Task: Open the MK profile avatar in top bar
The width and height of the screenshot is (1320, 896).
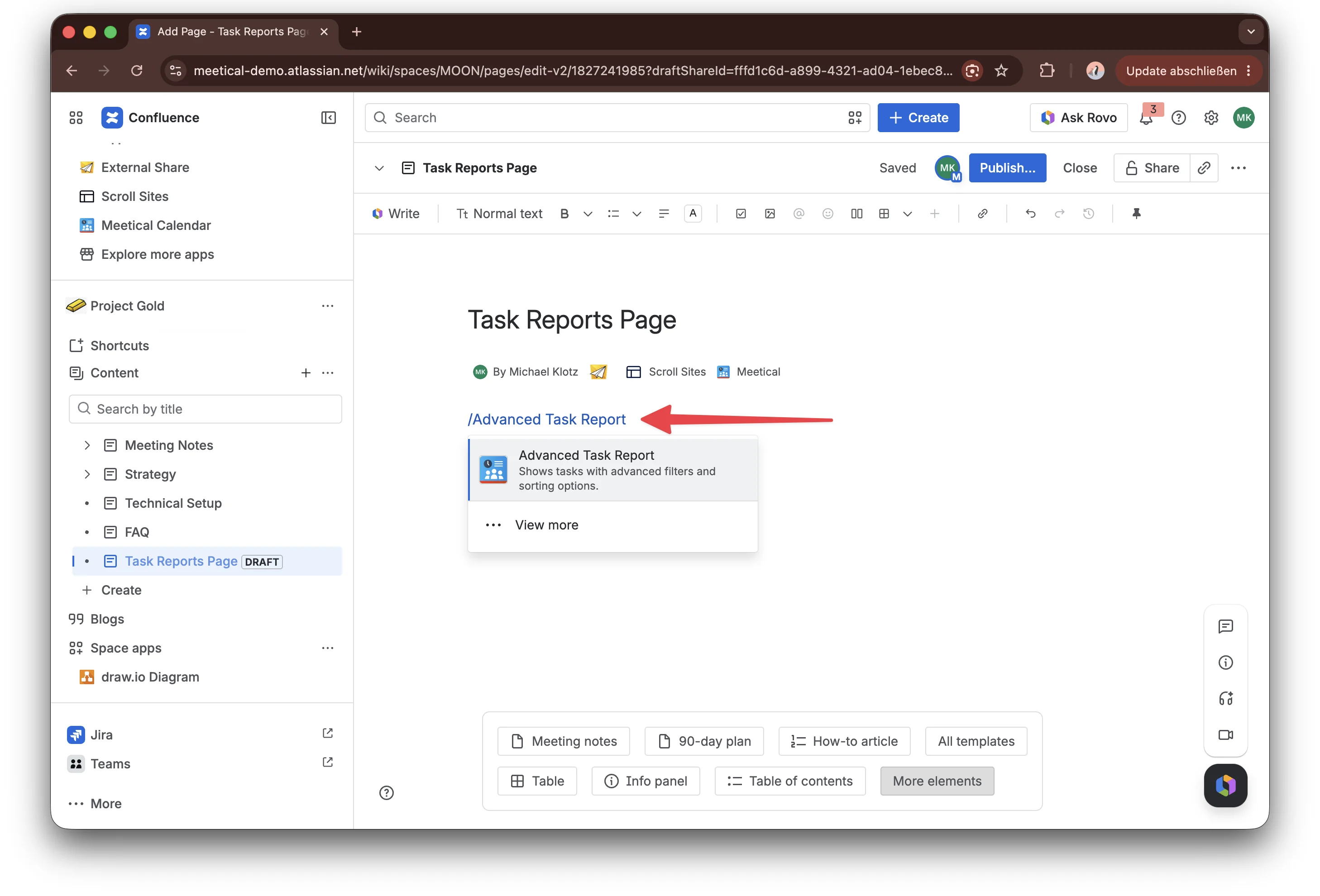Action: (x=1243, y=118)
